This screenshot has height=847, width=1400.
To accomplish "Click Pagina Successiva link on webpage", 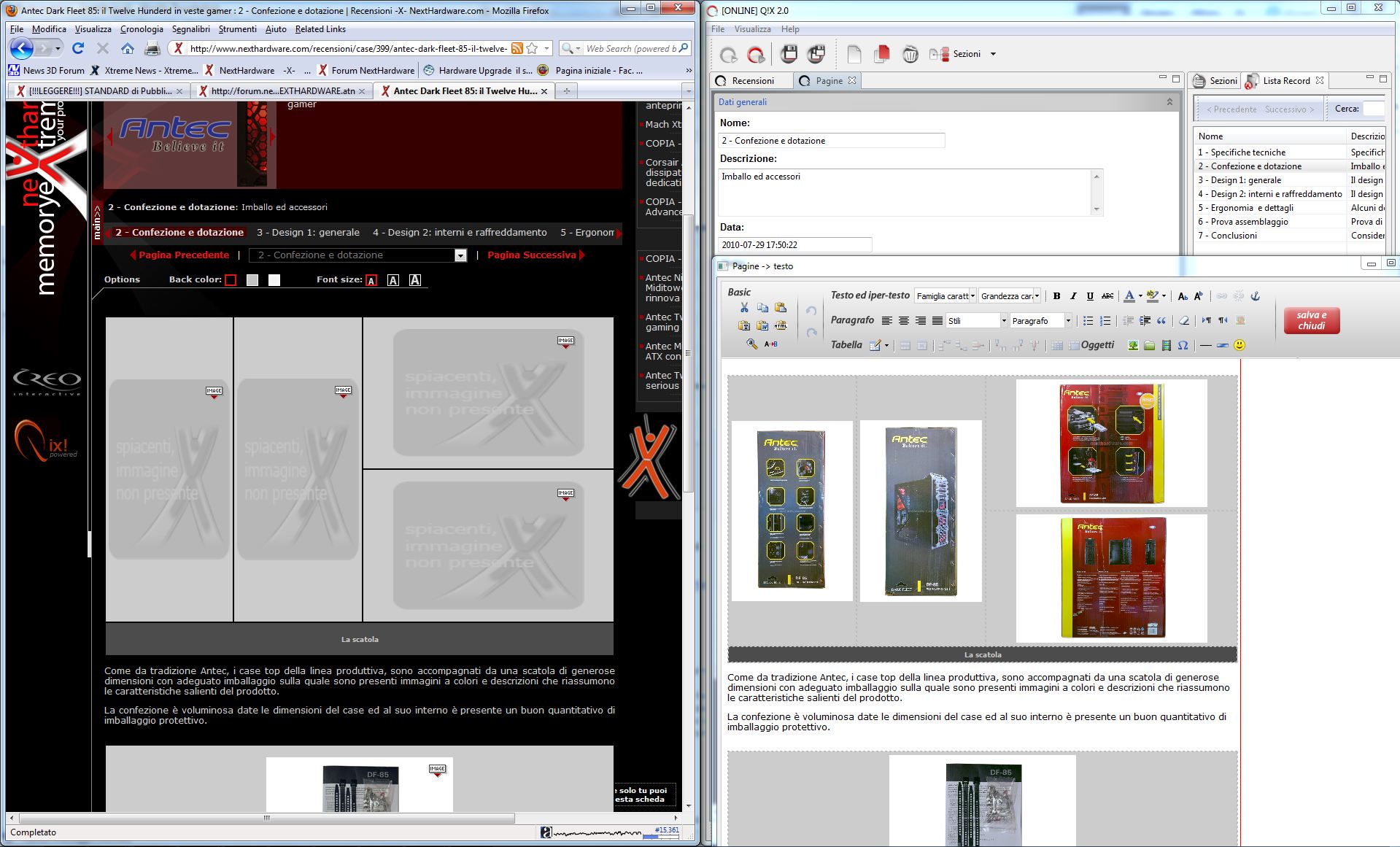I will 536,255.
